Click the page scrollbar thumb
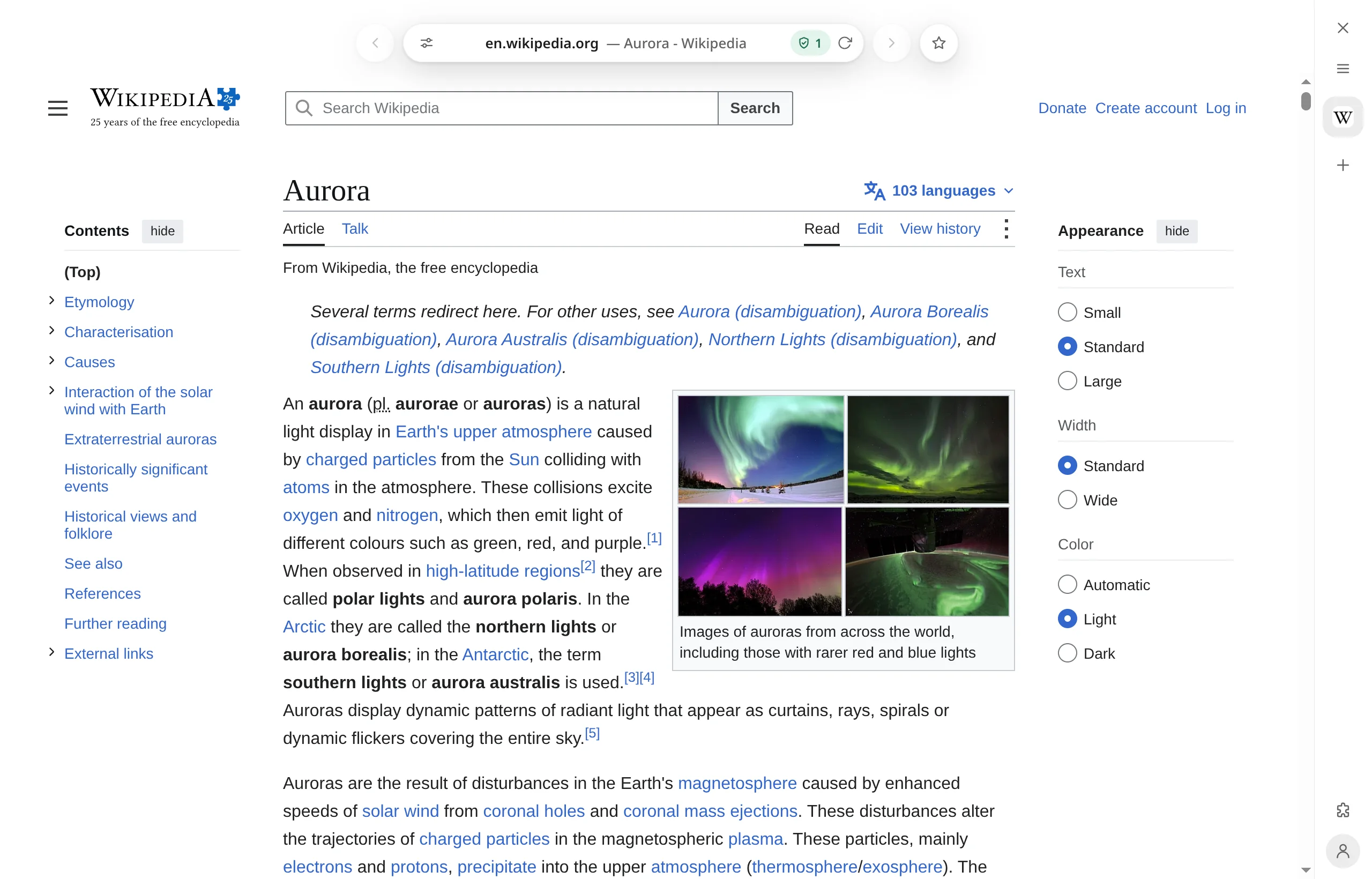This screenshot has width=1372, height=879. click(x=1306, y=101)
